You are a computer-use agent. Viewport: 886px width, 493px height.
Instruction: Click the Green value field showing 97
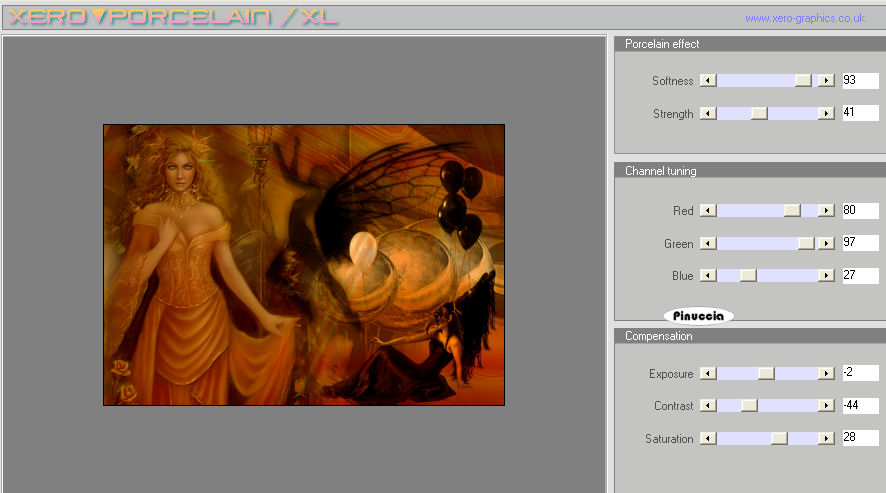click(861, 243)
